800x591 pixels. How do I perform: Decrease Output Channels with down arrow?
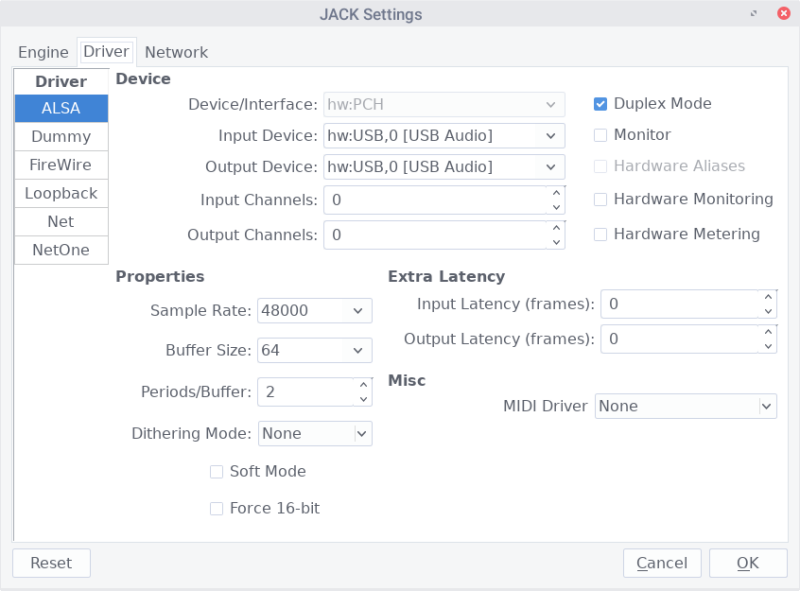556,242
